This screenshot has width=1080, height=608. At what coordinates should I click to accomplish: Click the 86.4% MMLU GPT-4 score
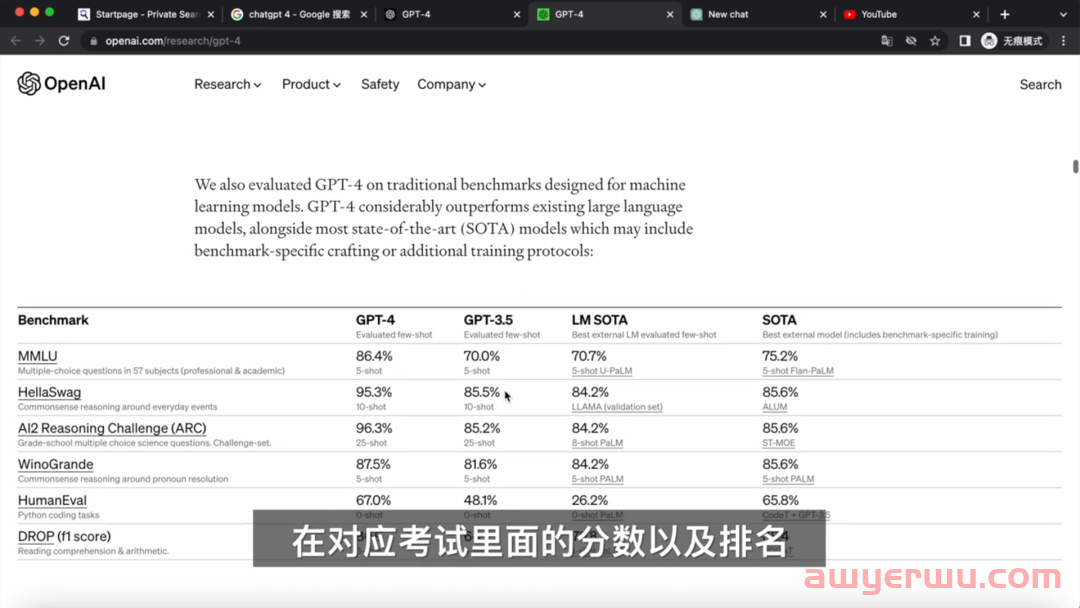click(x=373, y=356)
